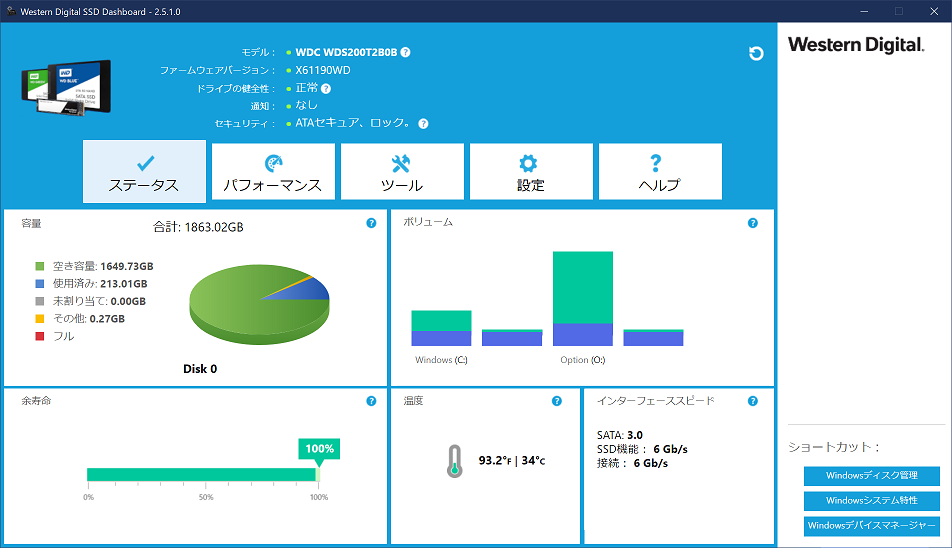Click the temperature reading 93.2°F | 34°C
This screenshot has height=548, width=952.
pyautogui.click(x=512, y=461)
